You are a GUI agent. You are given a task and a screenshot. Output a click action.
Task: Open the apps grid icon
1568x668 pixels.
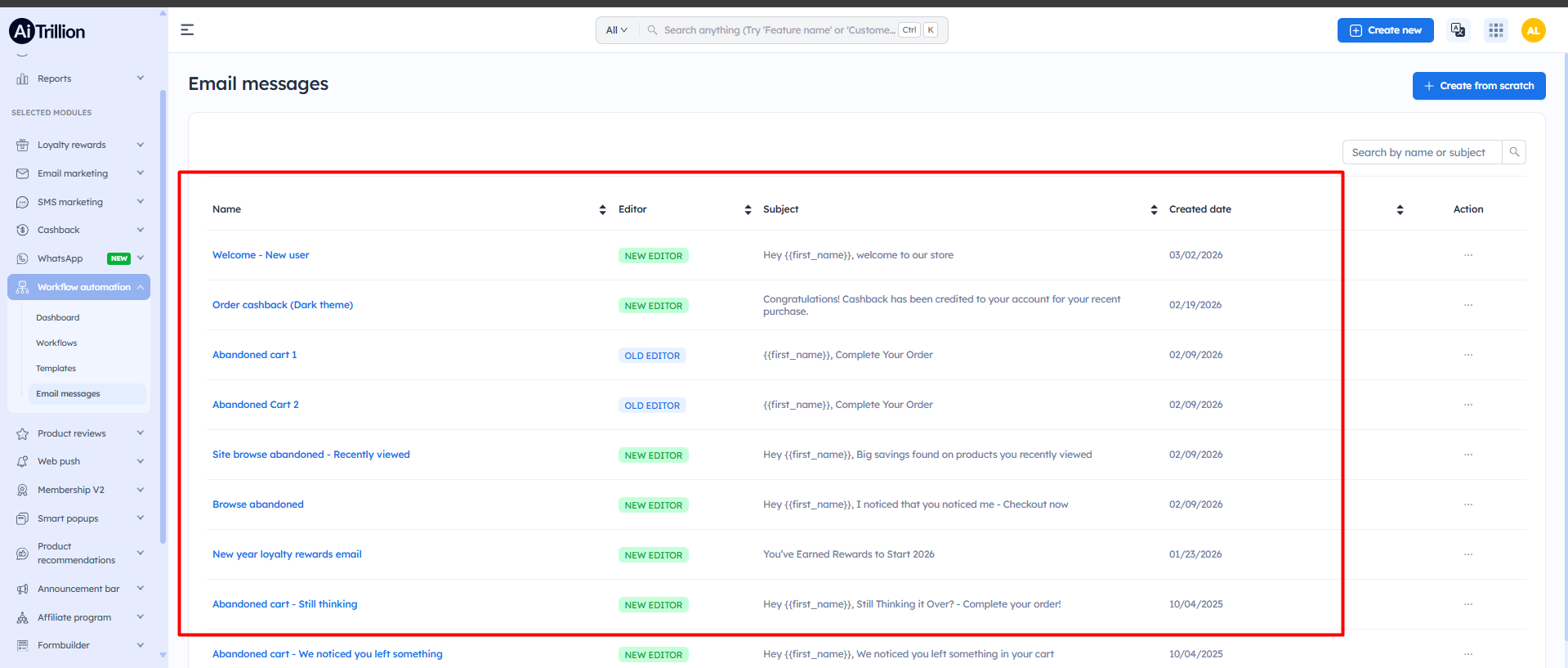(x=1495, y=30)
